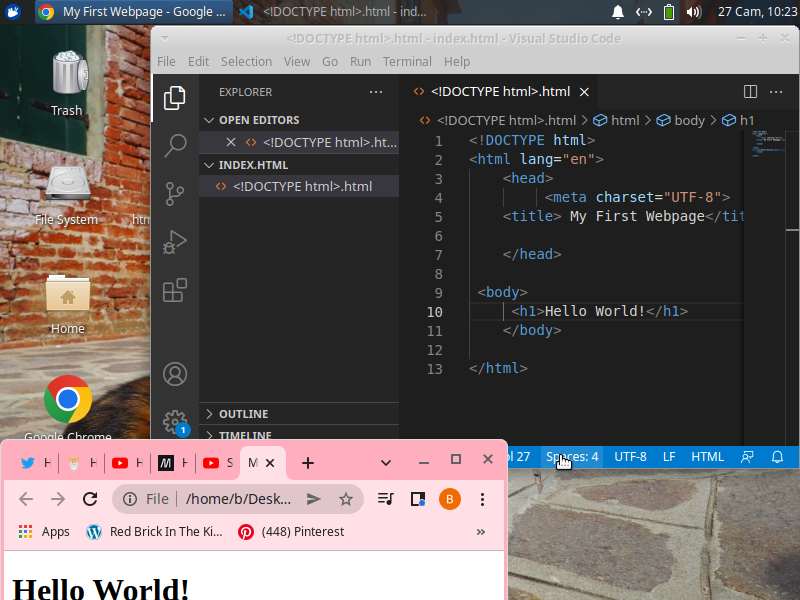This screenshot has width=800, height=600.
Task: Expand the Outline section
Action: (244, 414)
